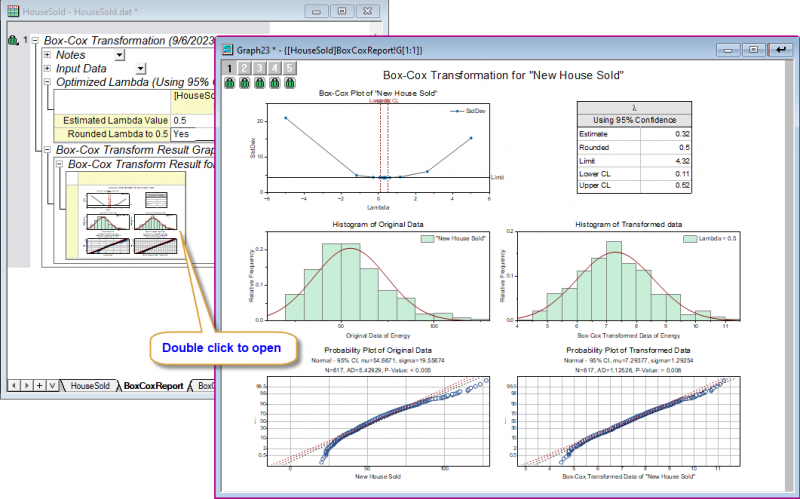Click the Lambda x-axis label

[x=378, y=208]
